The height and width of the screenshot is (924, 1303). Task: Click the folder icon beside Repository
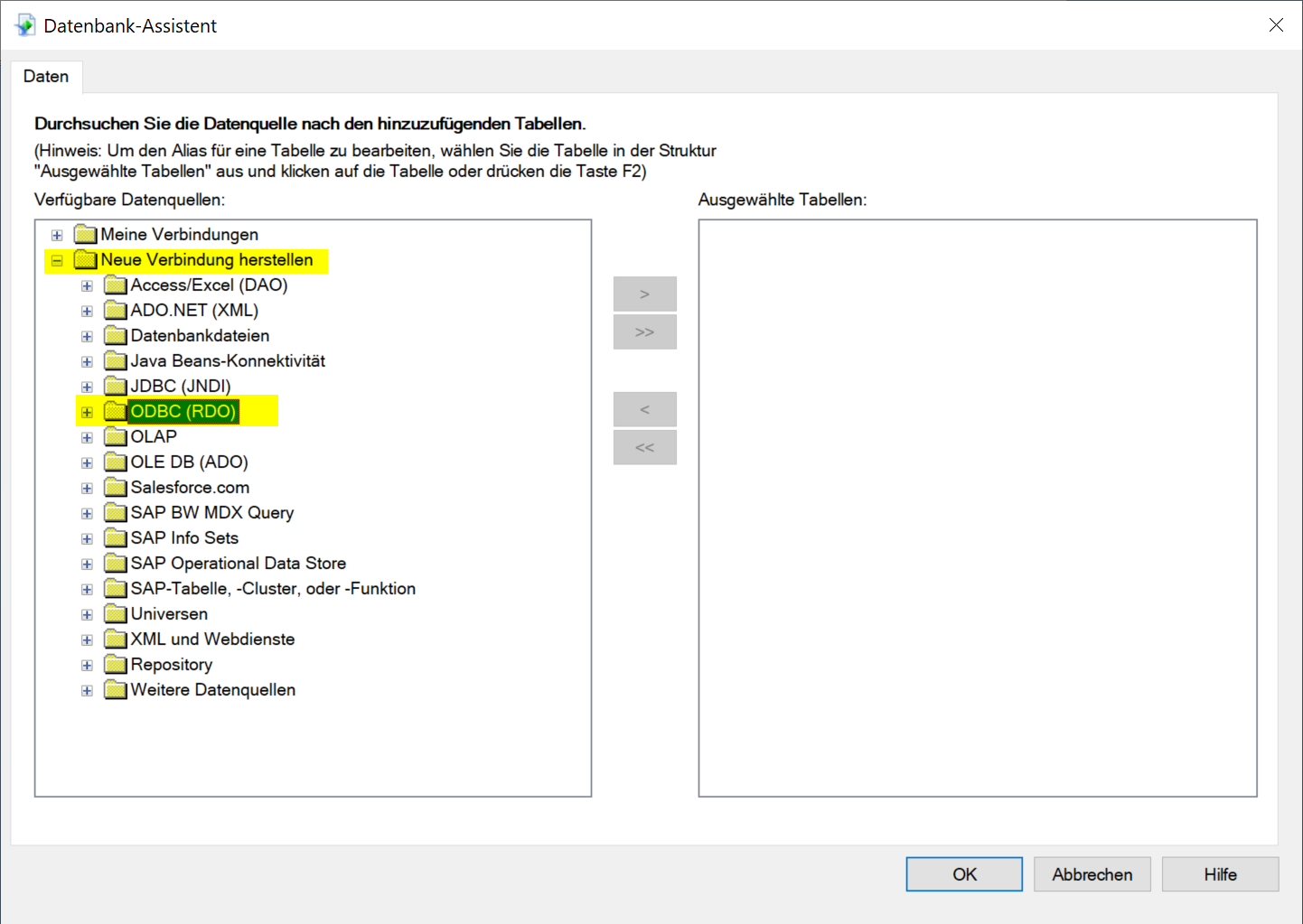click(x=115, y=665)
